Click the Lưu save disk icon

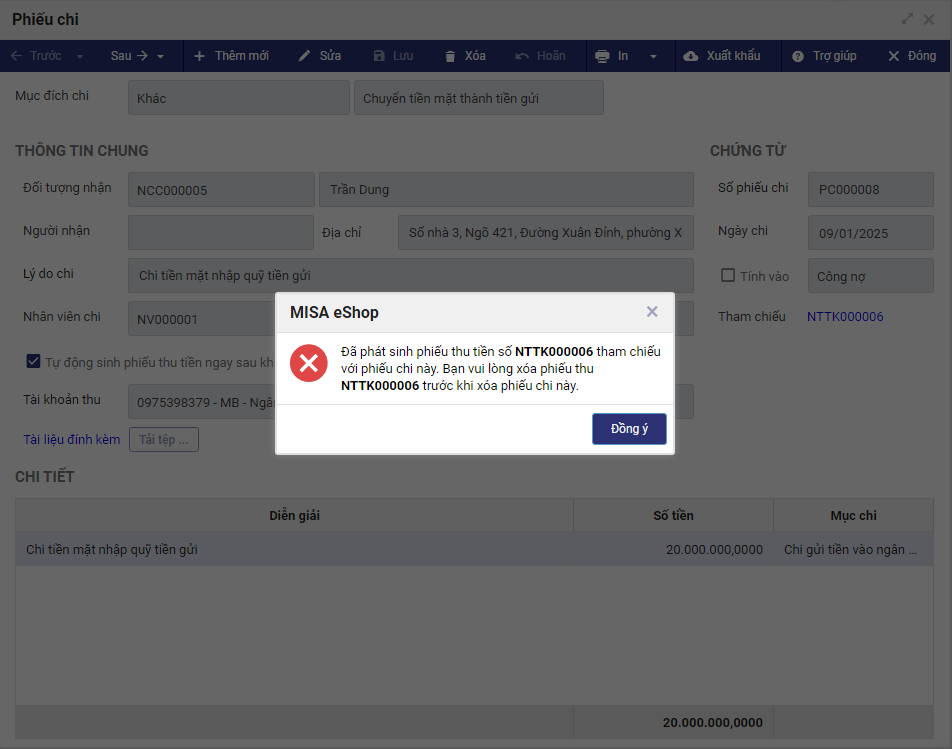coord(379,56)
